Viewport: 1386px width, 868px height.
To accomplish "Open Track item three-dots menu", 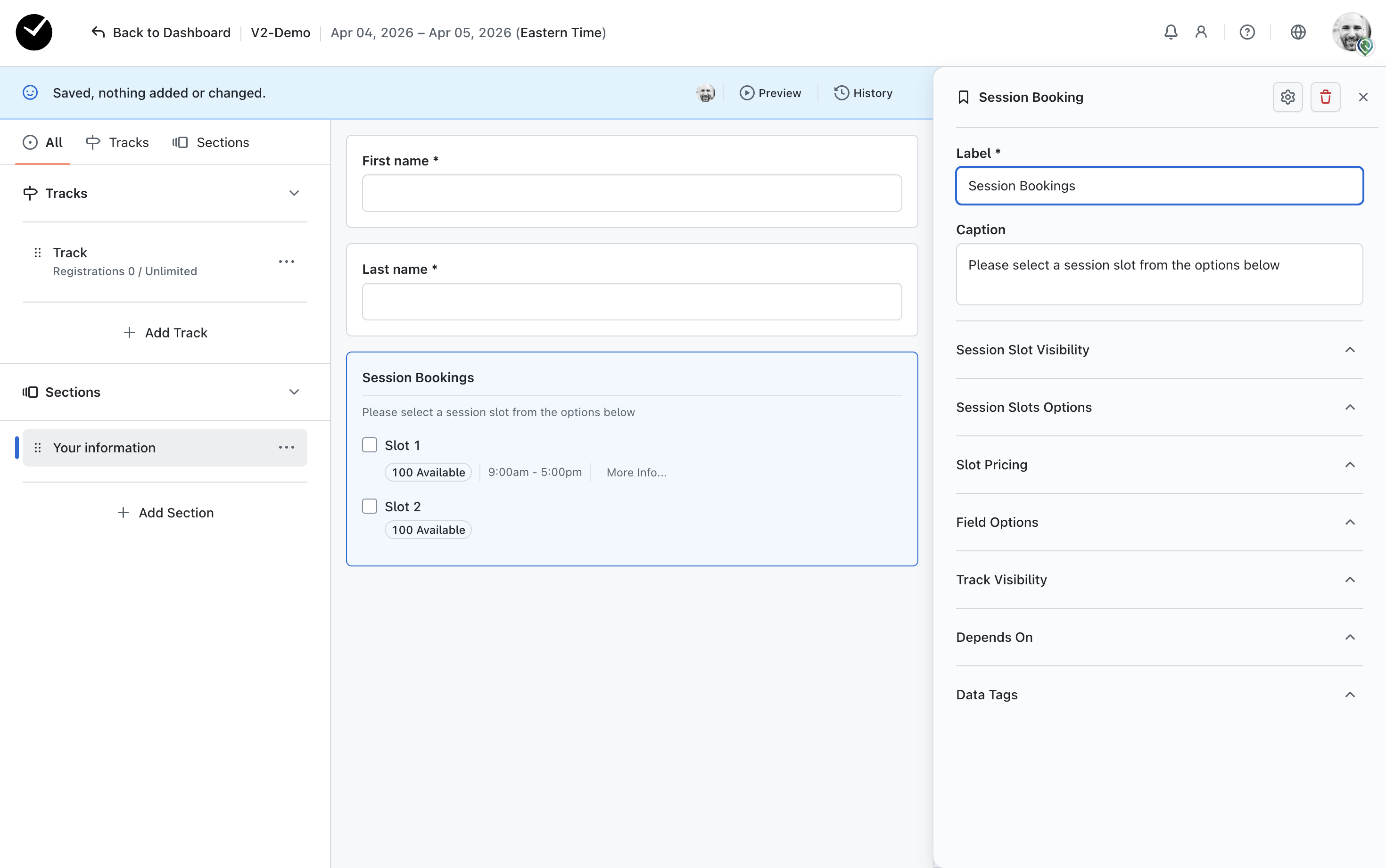I will click(x=286, y=261).
